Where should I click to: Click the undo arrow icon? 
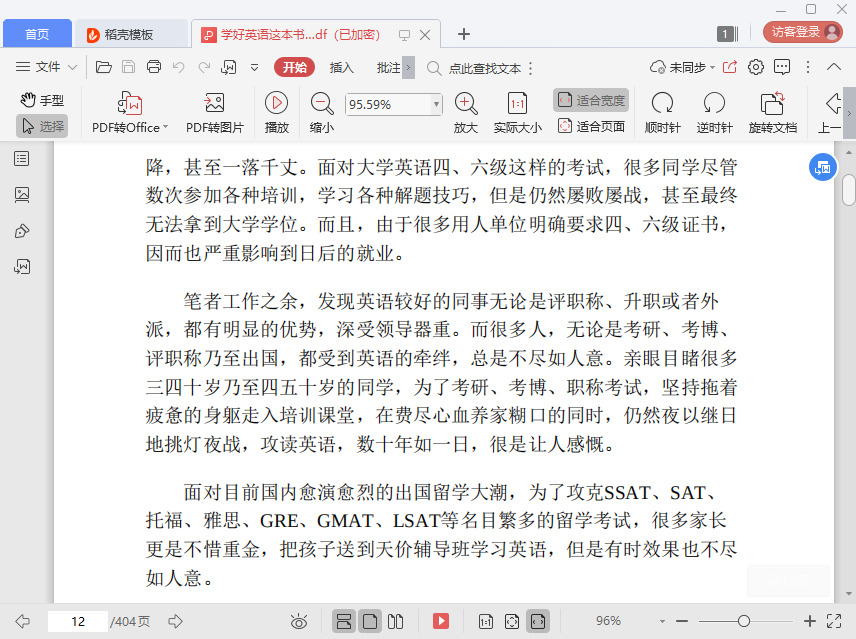pyautogui.click(x=179, y=67)
